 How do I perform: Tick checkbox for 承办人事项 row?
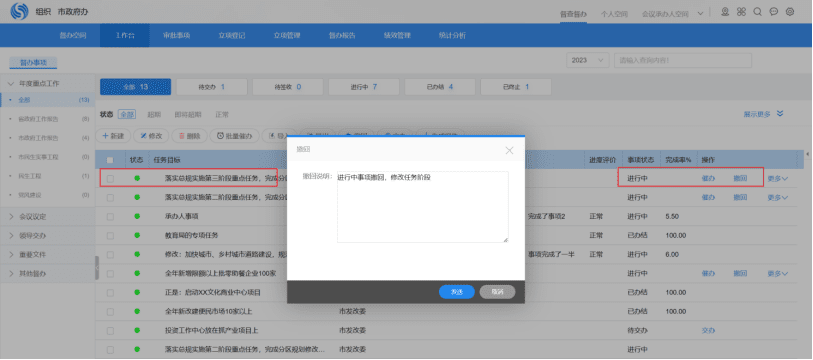pos(110,216)
